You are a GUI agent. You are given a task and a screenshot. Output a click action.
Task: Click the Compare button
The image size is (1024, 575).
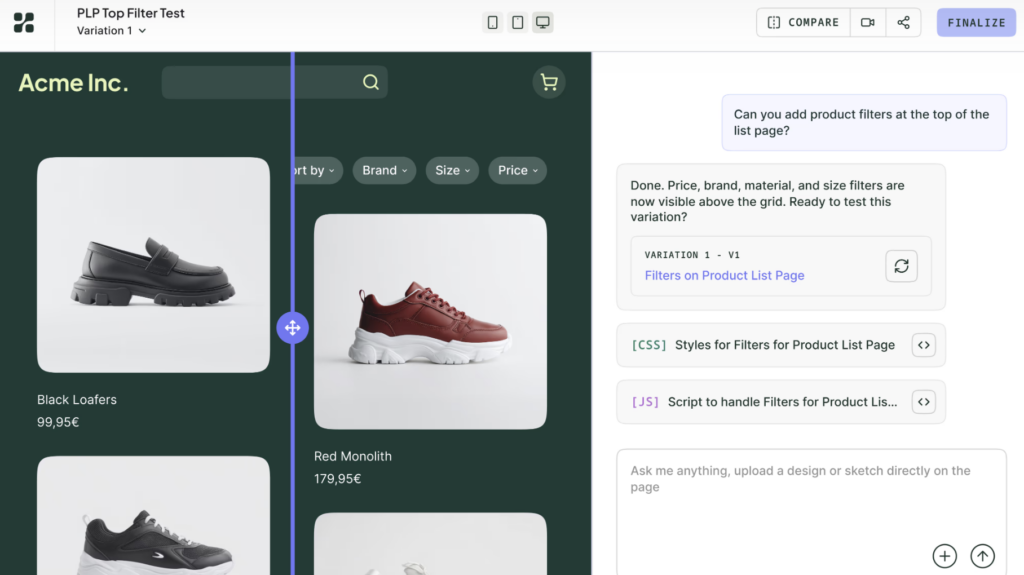pos(803,22)
